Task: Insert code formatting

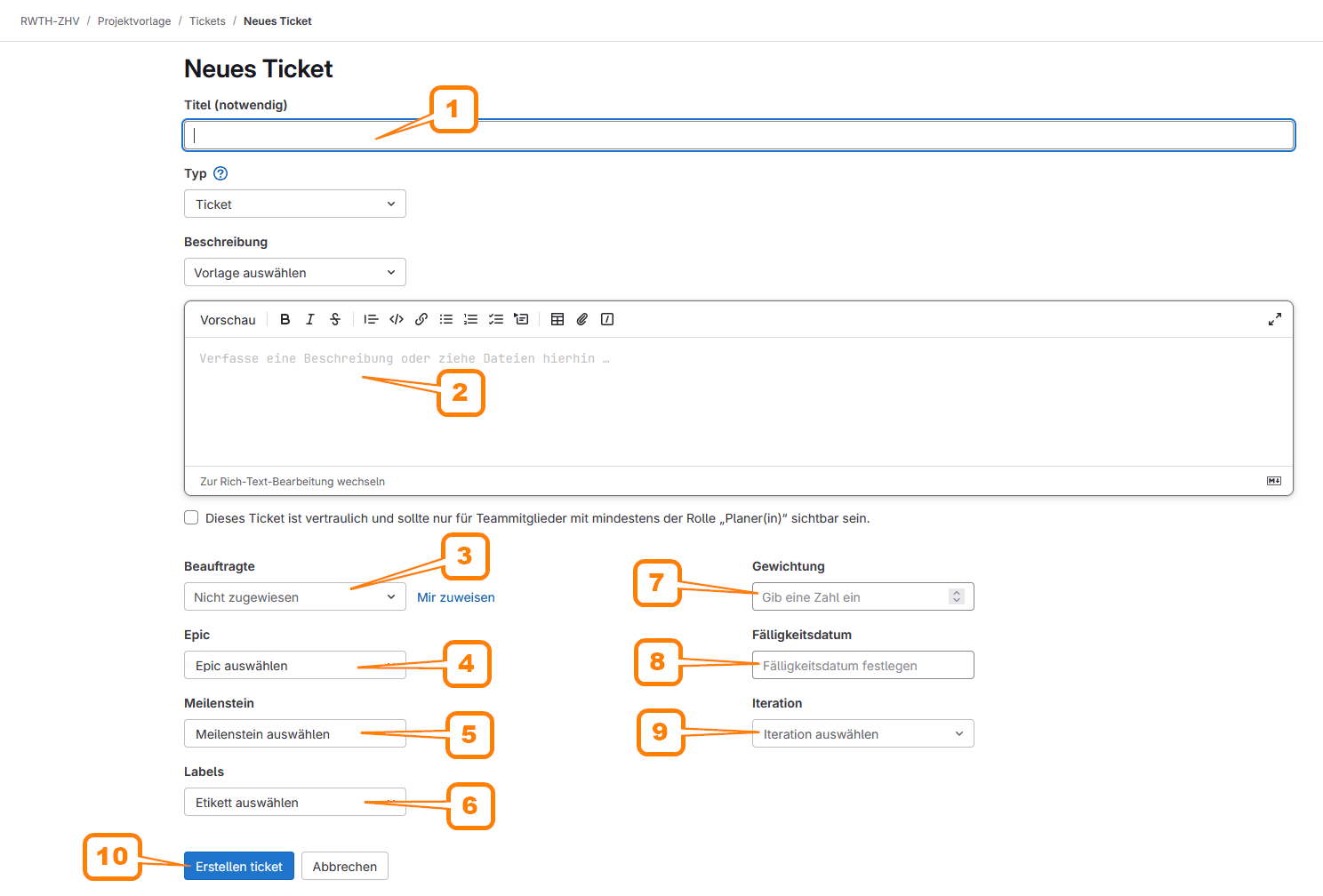Action: tap(397, 319)
